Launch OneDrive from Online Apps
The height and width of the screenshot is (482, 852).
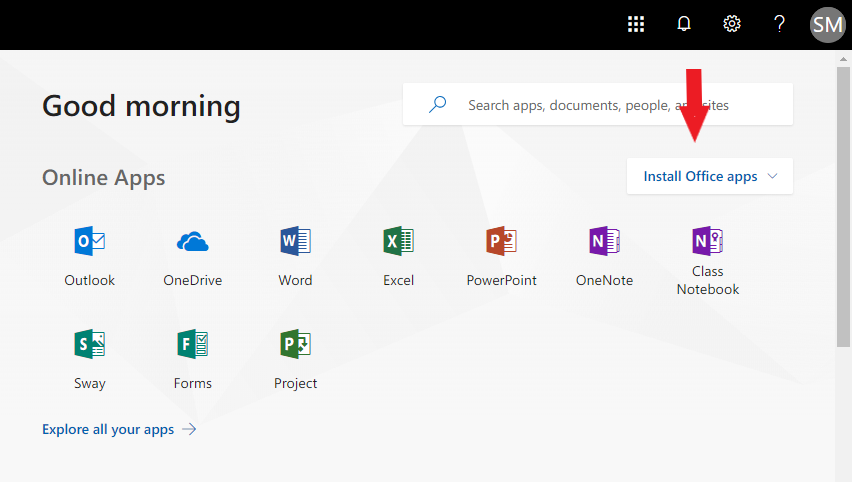click(x=193, y=242)
